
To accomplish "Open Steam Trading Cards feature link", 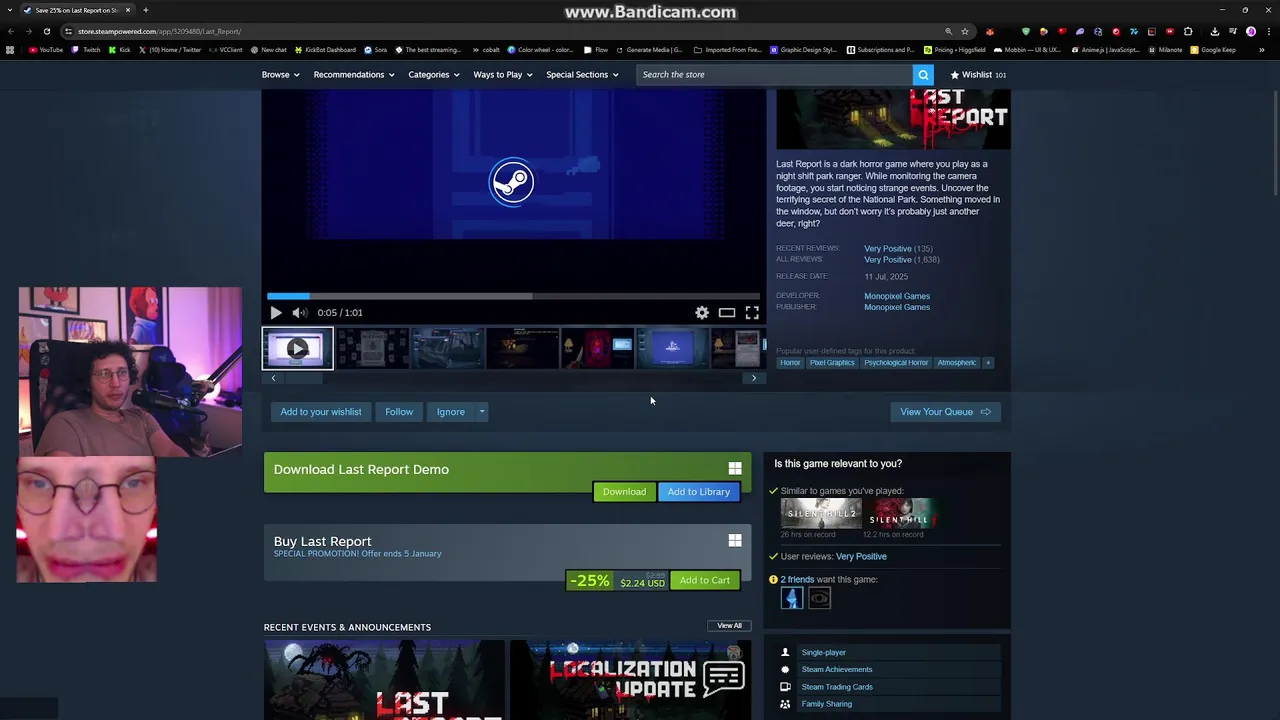I will (837, 687).
